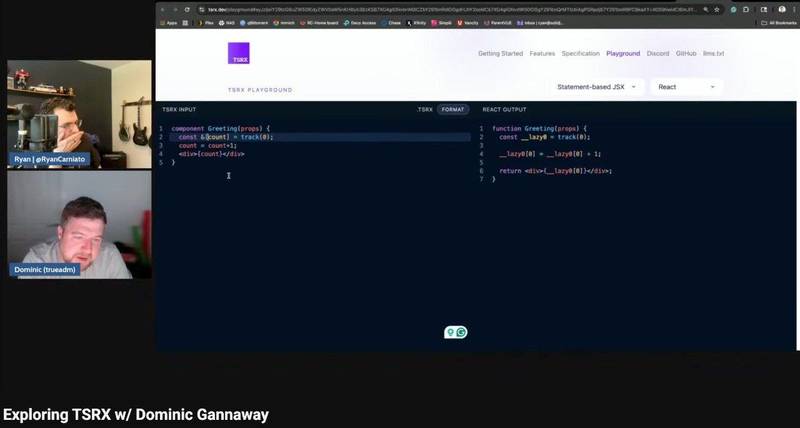Click the REACT OUTPUT panel header
This screenshot has width=800, height=428.
[x=504, y=110]
